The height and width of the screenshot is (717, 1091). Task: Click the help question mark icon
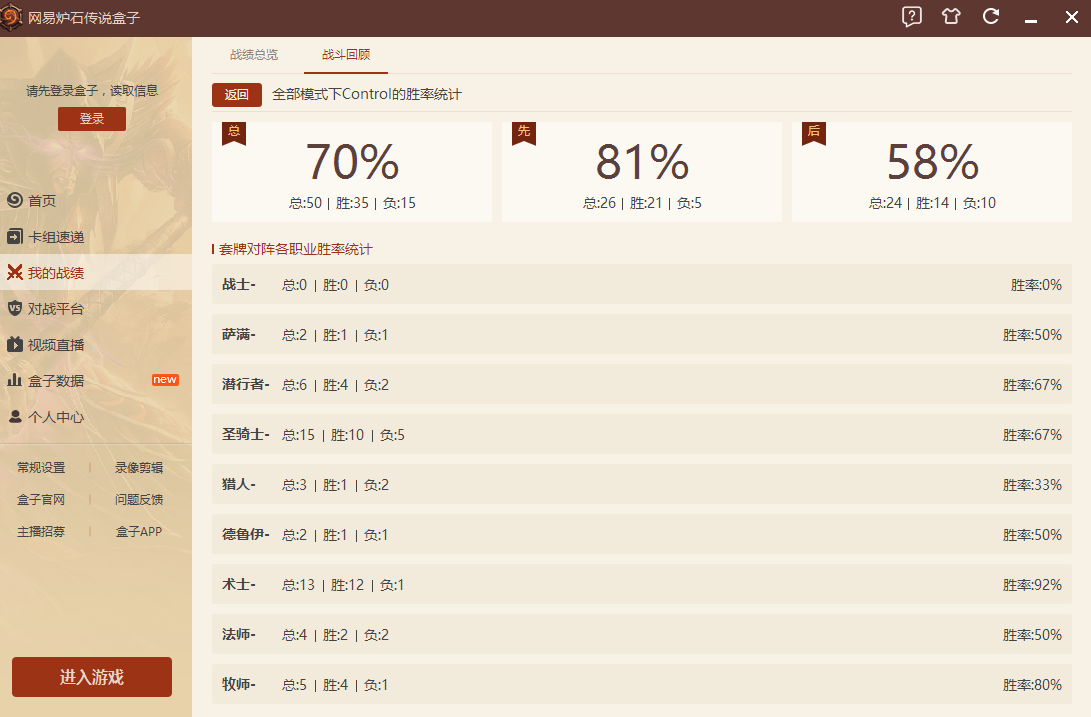tap(911, 16)
